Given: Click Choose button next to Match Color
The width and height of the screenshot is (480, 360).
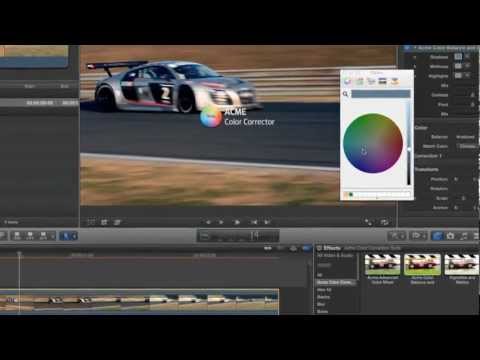Looking at the screenshot, I should (x=467, y=146).
